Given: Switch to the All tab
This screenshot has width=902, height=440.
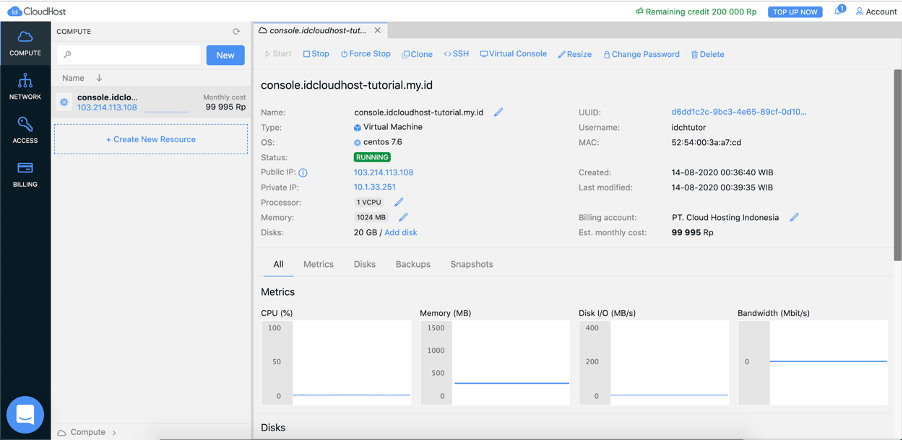Looking at the screenshot, I should tap(278, 264).
